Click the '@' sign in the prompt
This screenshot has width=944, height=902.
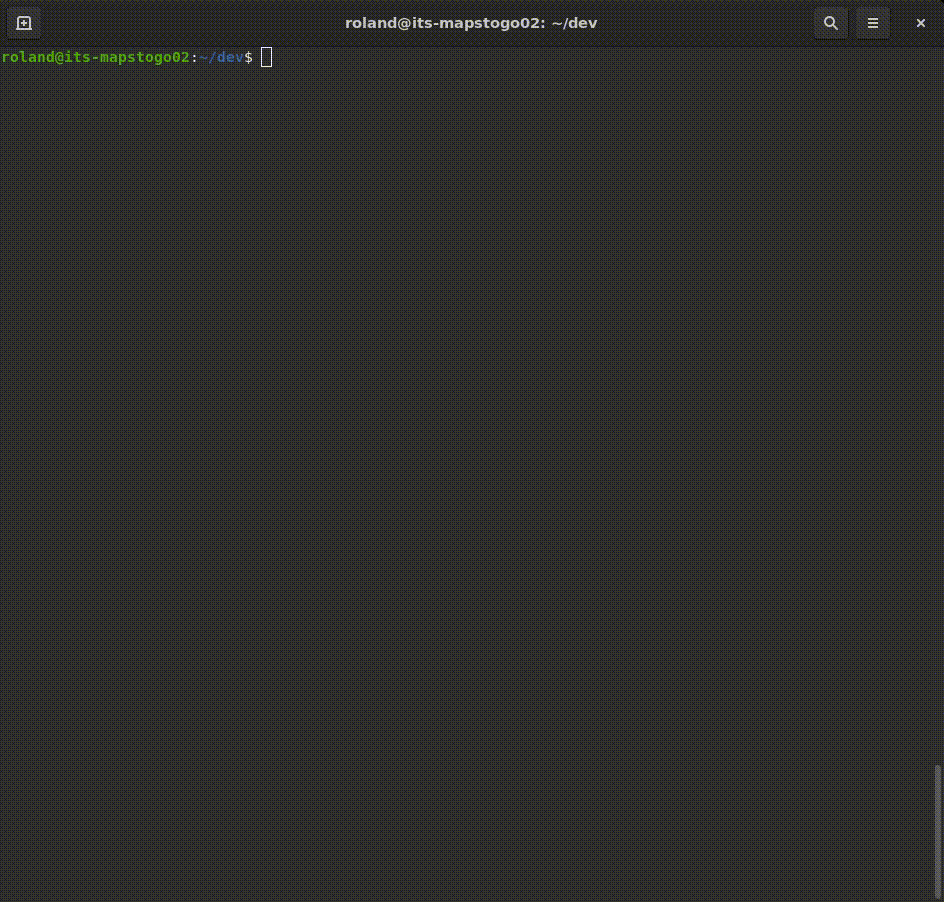[x=56, y=58]
